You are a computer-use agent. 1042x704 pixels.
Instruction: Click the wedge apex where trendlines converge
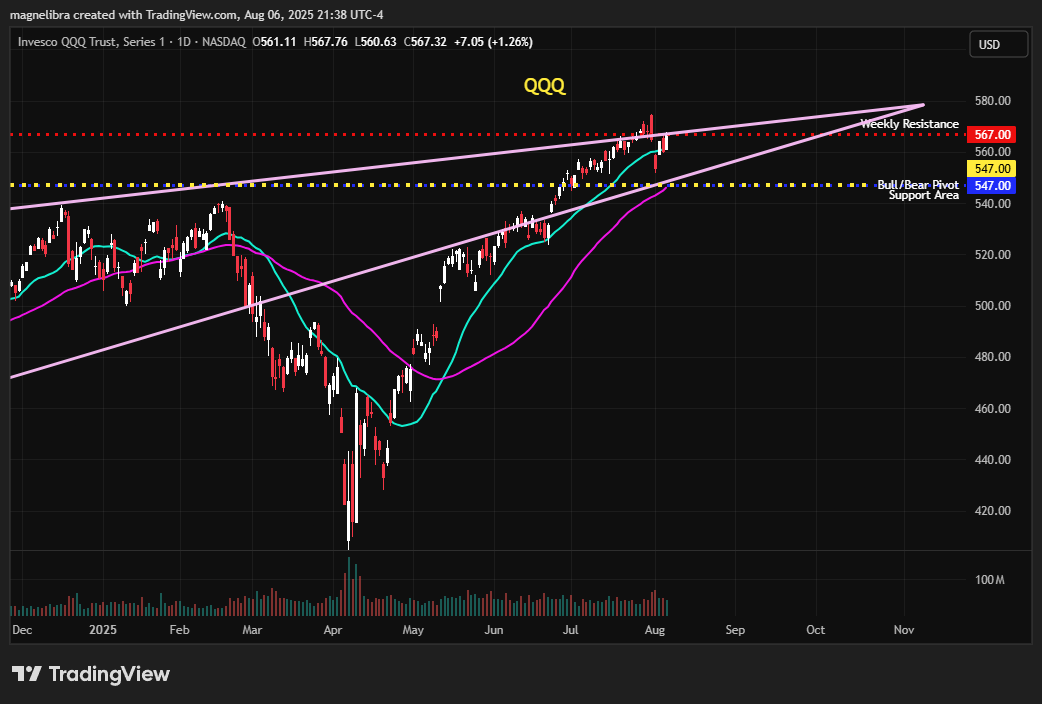[x=923, y=104]
